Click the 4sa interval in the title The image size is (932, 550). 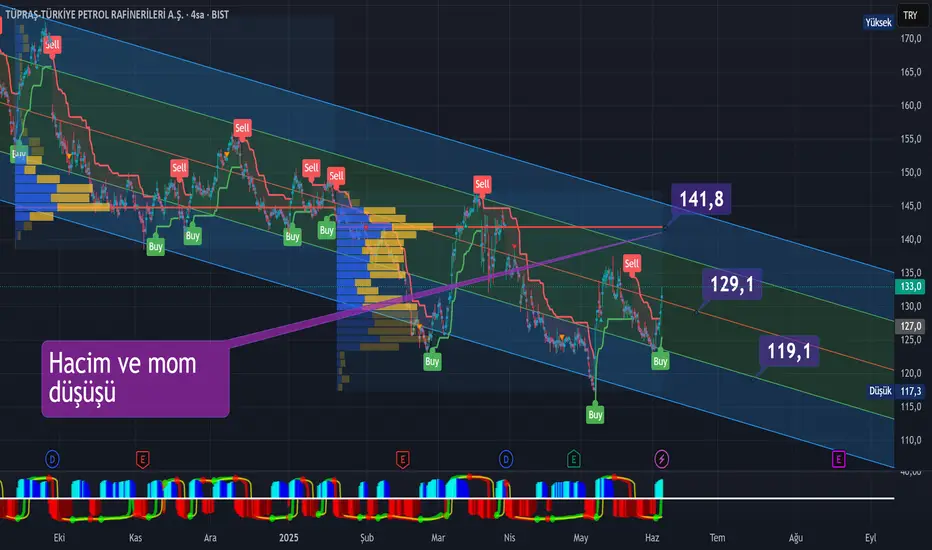[198, 14]
